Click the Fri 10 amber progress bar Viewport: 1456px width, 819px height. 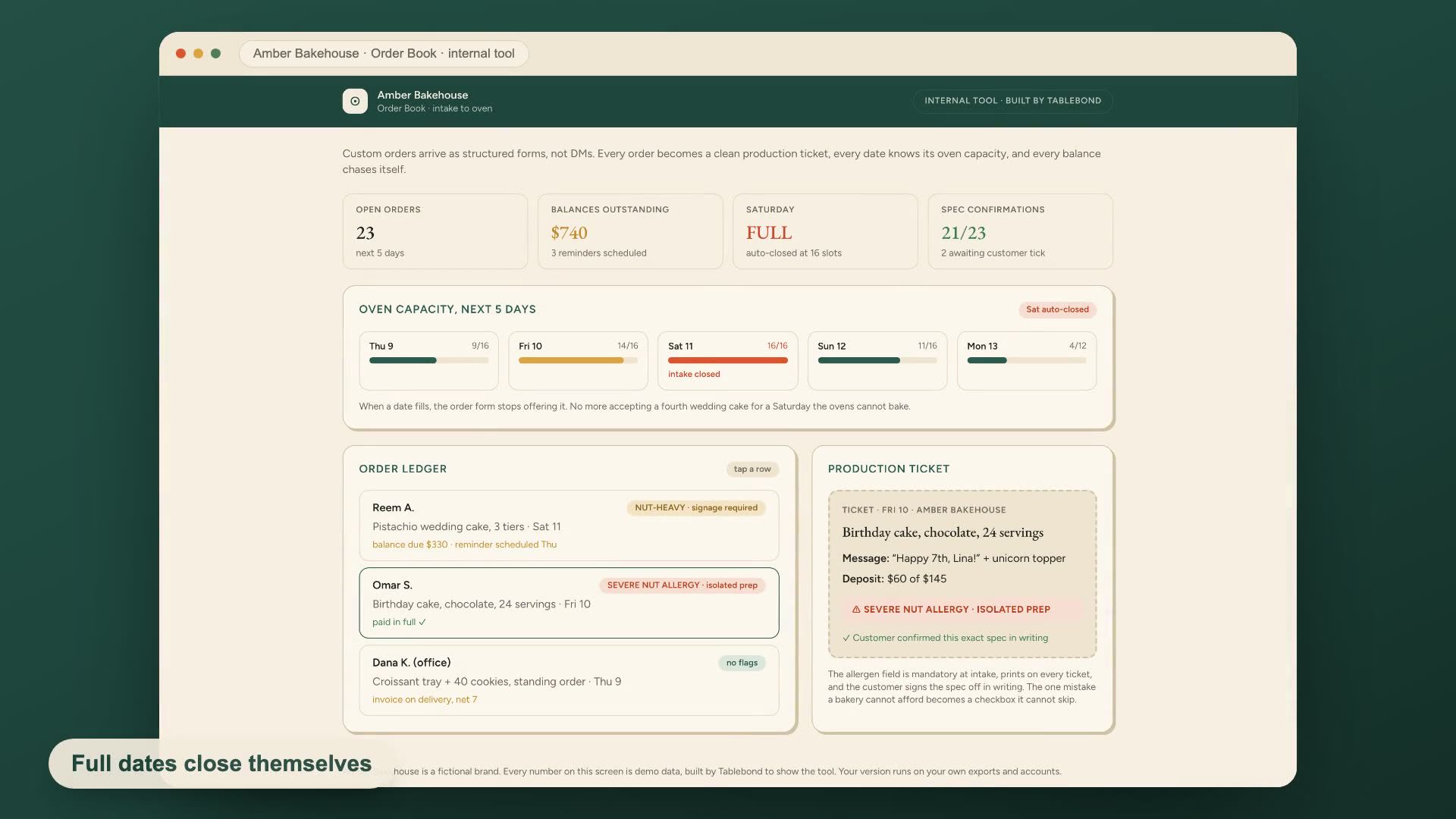pyautogui.click(x=578, y=360)
